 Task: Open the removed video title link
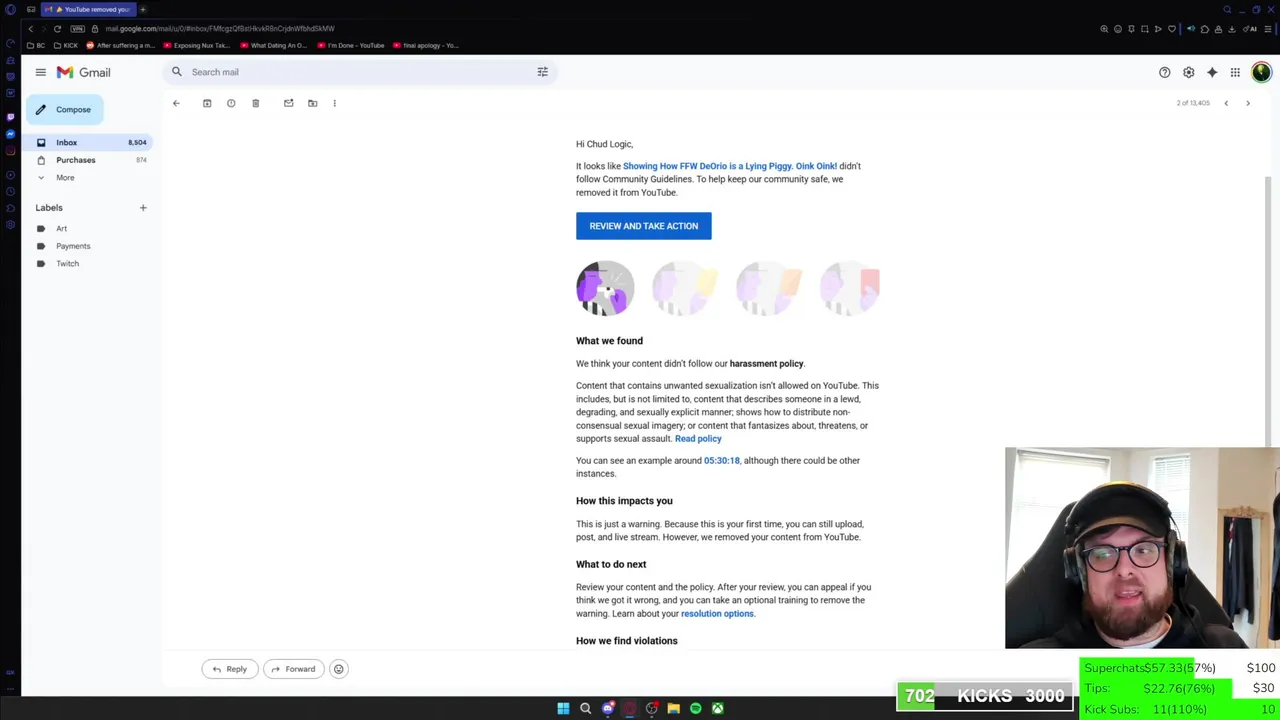point(730,166)
